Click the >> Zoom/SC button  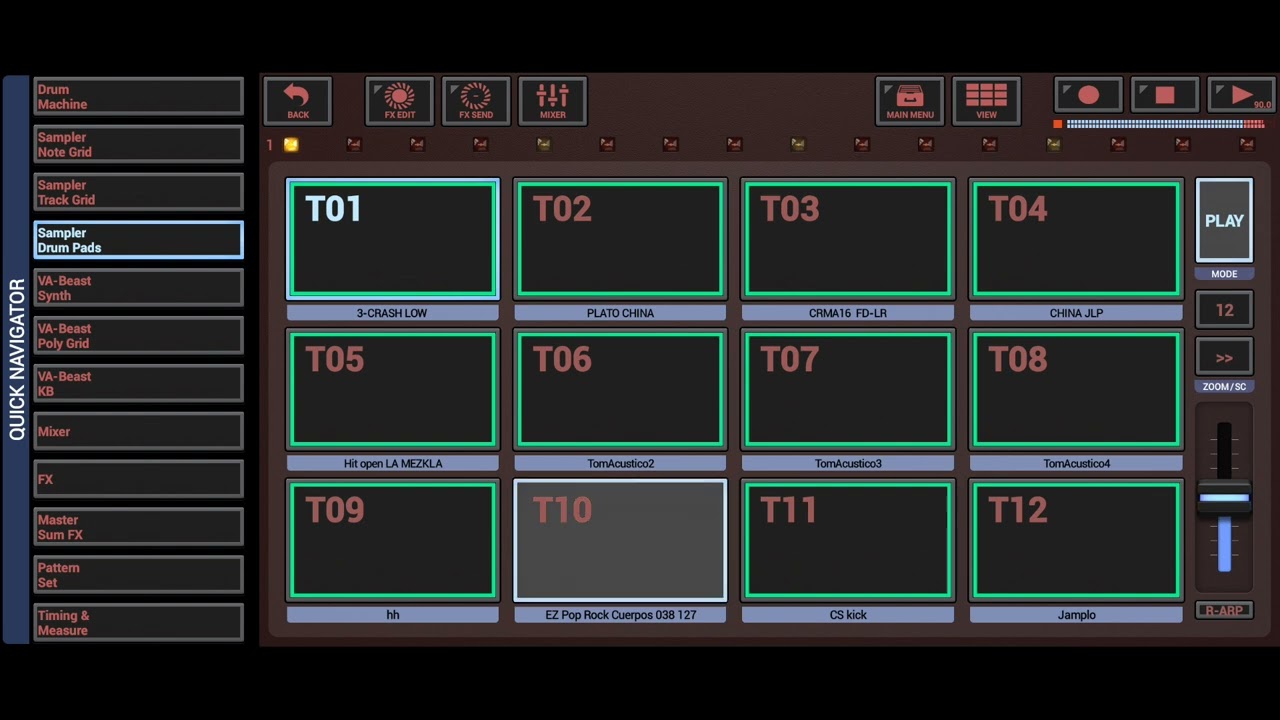click(1224, 358)
